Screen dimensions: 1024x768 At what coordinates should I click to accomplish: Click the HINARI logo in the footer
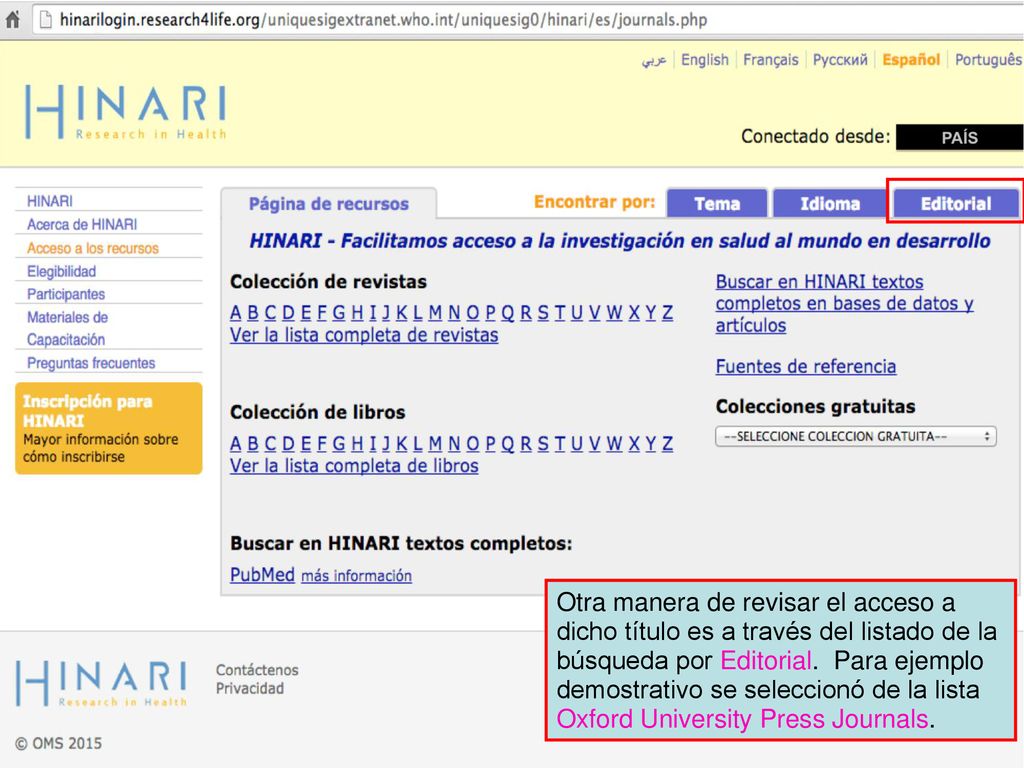click(101, 683)
